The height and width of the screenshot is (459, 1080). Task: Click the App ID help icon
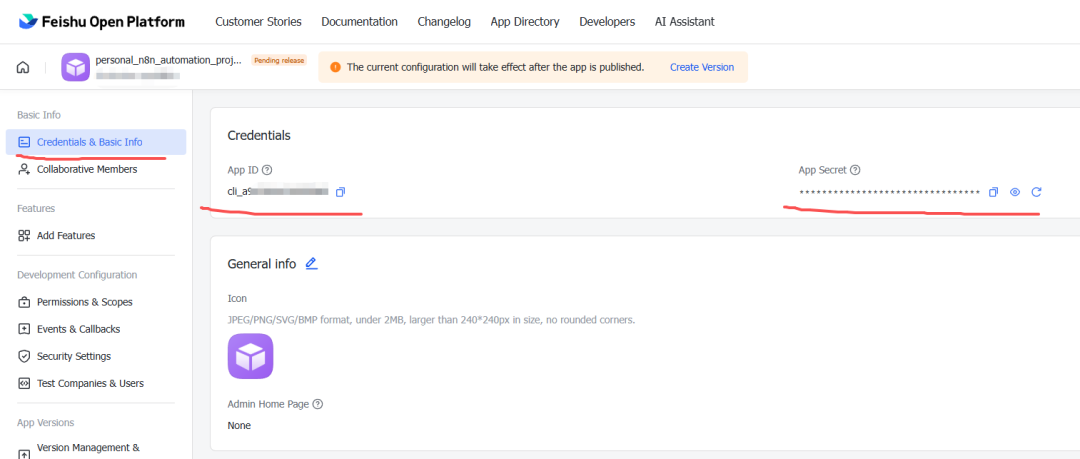coord(267,171)
